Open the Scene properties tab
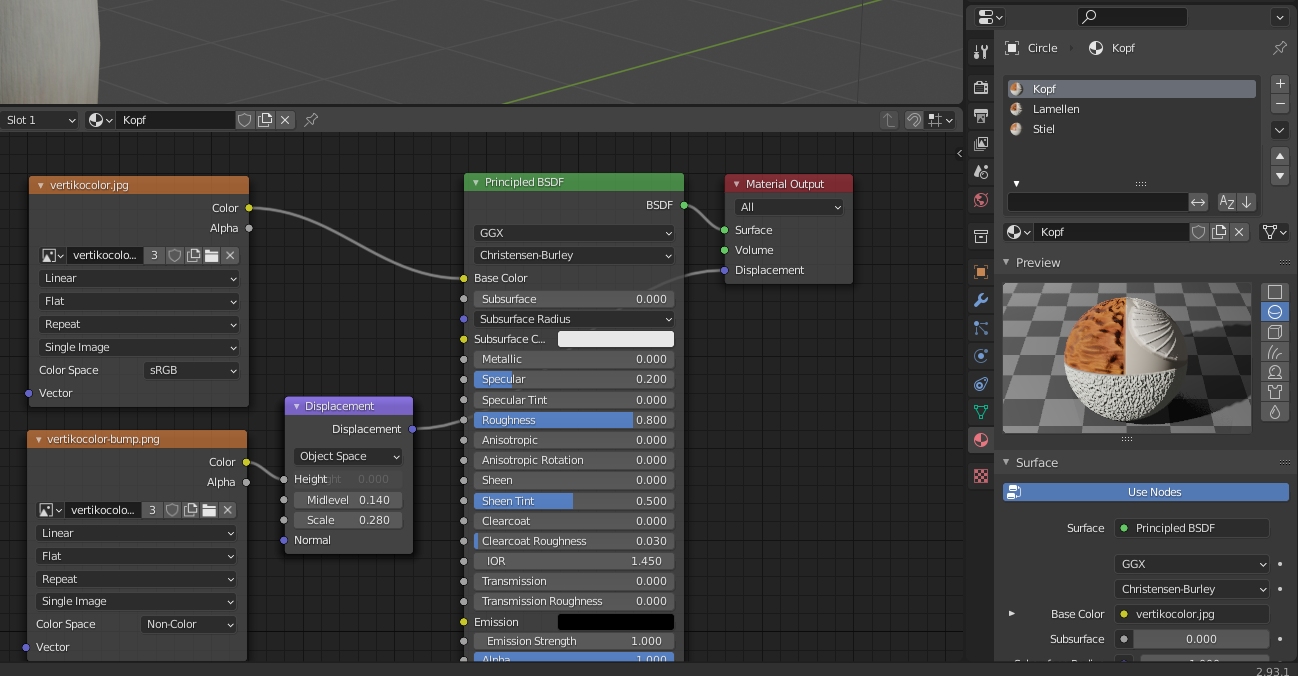This screenshot has width=1298, height=676. click(x=981, y=172)
